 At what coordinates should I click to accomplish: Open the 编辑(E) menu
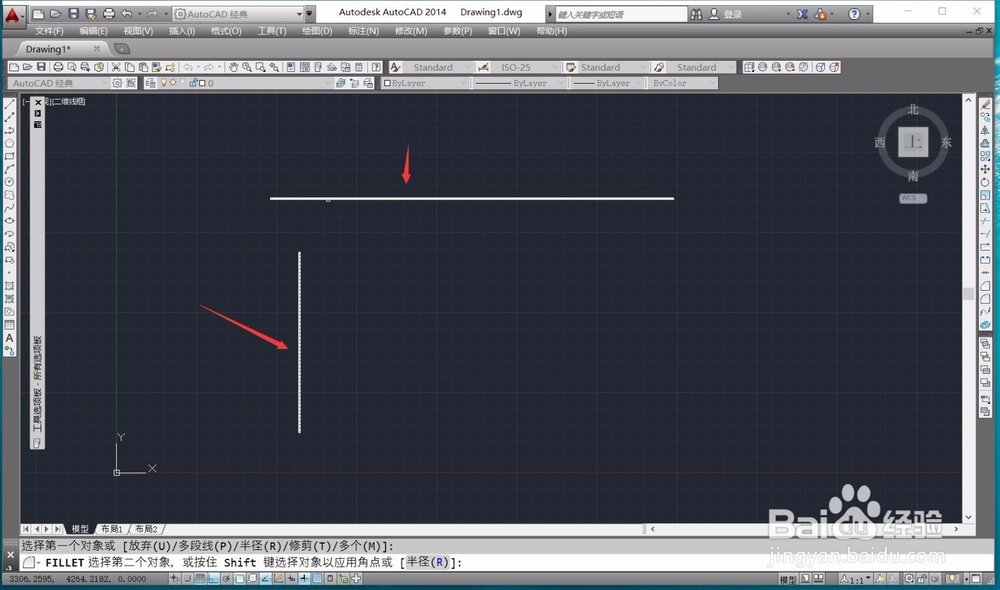pos(93,31)
